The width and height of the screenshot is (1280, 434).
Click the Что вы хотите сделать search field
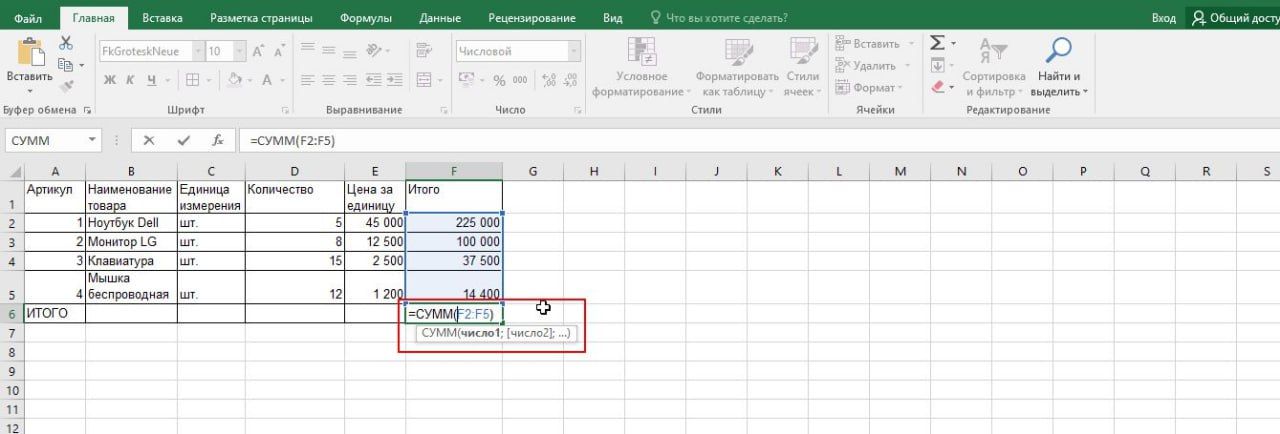point(718,18)
